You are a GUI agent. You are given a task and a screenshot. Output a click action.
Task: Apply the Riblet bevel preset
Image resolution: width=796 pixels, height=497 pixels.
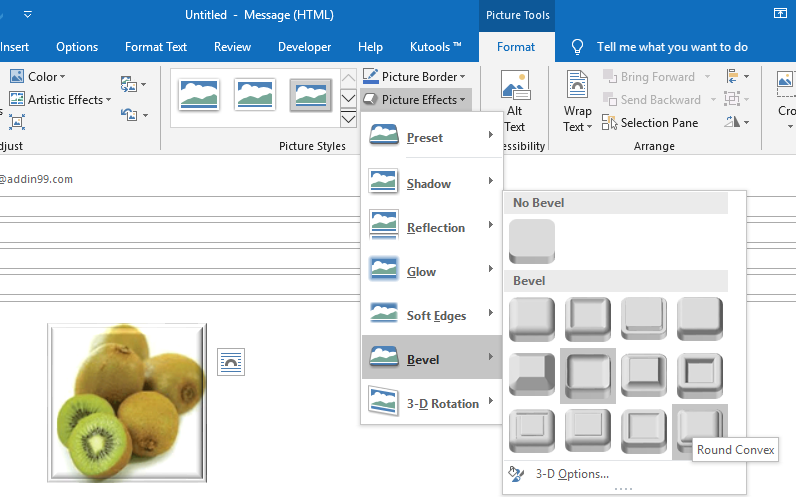tap(588, 432)
